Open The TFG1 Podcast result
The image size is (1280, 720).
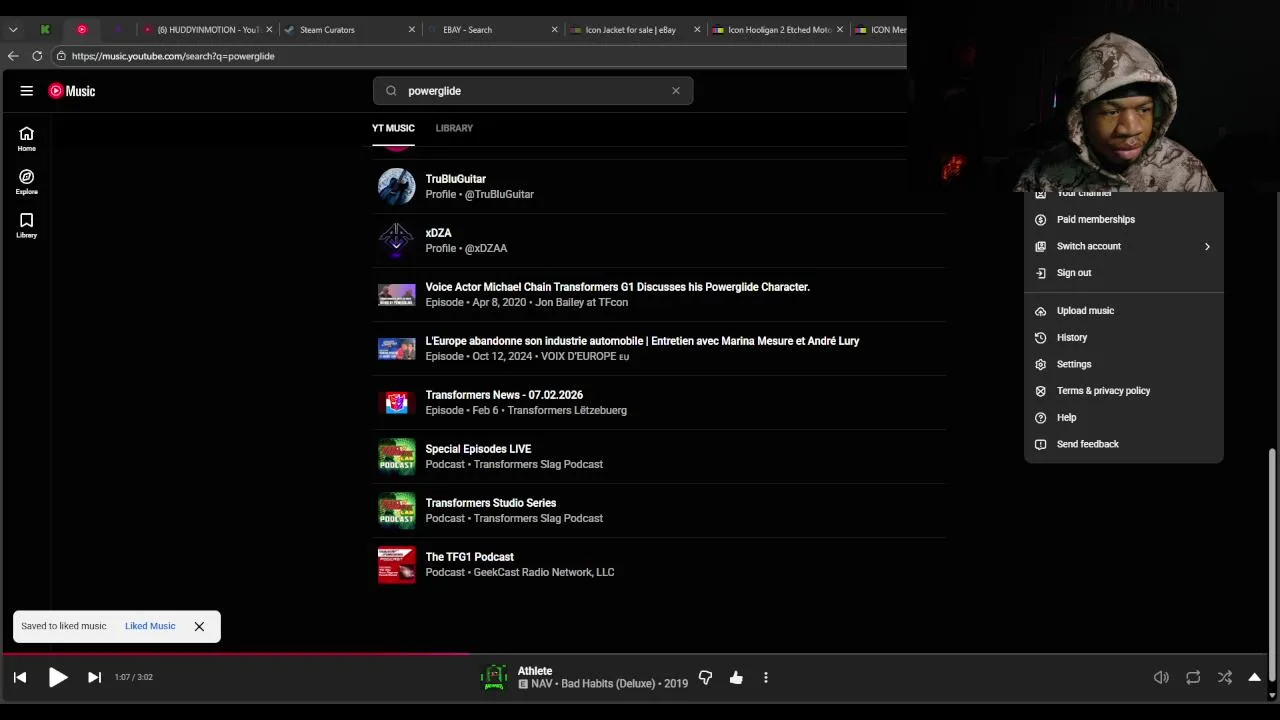659,565
